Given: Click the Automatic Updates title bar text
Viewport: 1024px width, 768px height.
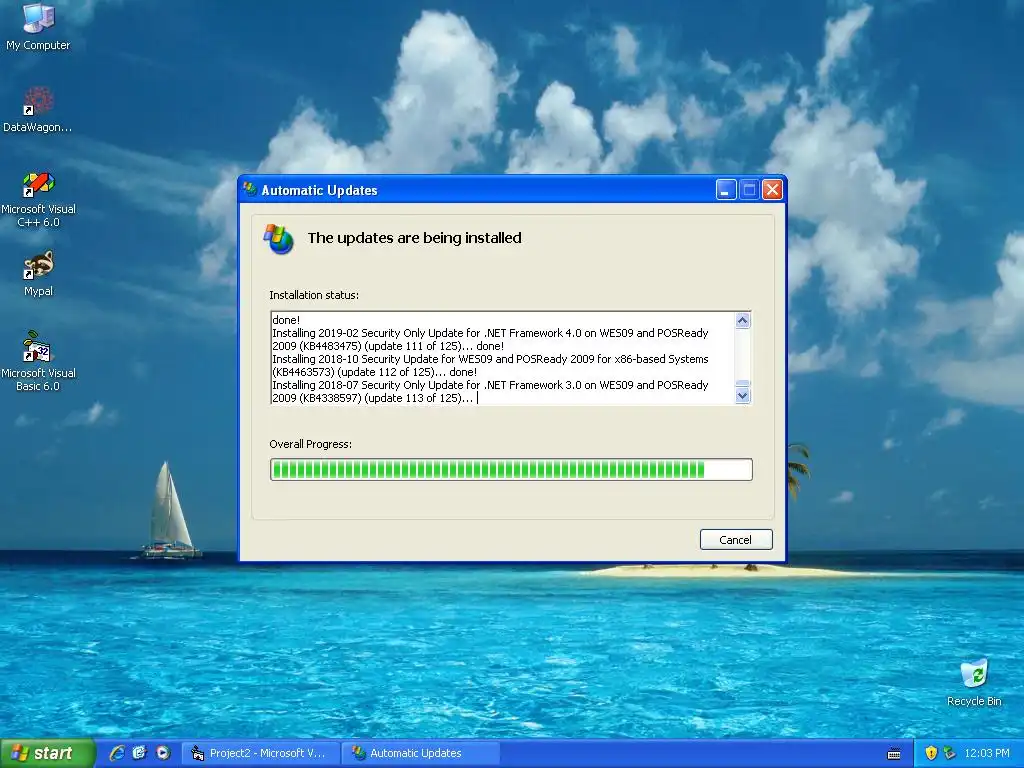Looking at the screenshot, I should (319, 190).
